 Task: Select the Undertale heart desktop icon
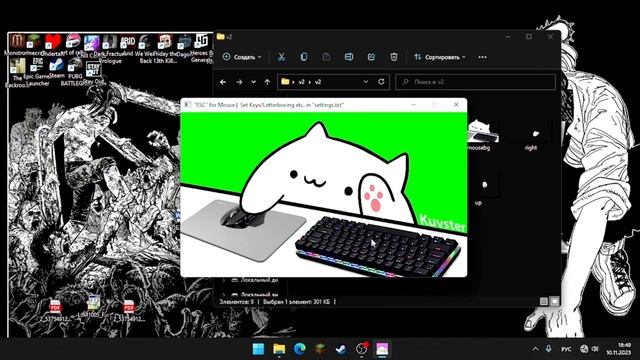53,45
